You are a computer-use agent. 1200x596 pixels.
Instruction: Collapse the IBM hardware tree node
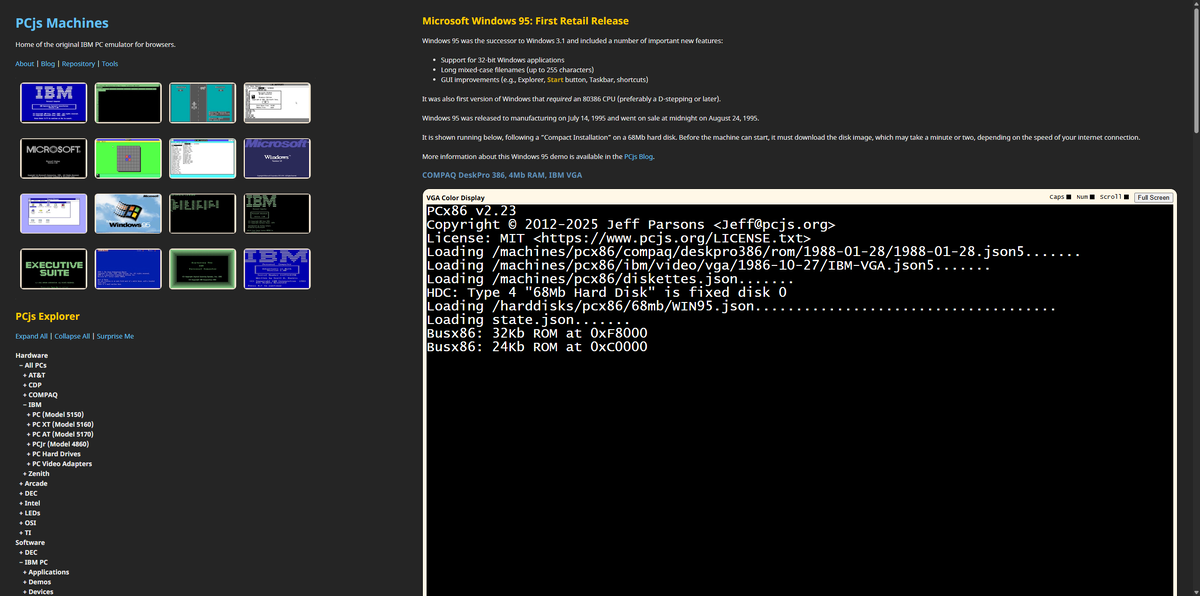[32, 405]
